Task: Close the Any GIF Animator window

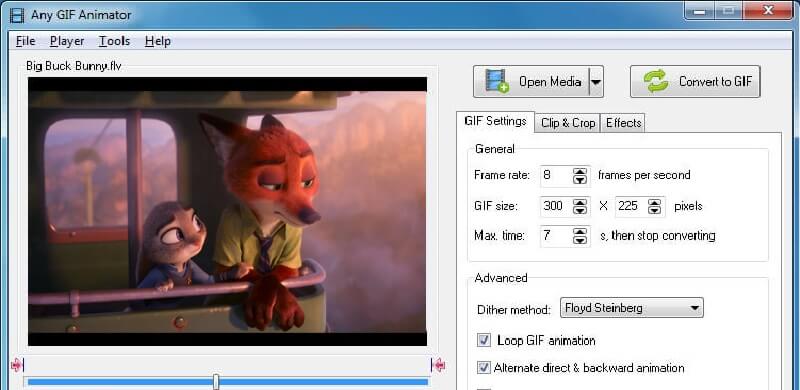Action: 767,10
